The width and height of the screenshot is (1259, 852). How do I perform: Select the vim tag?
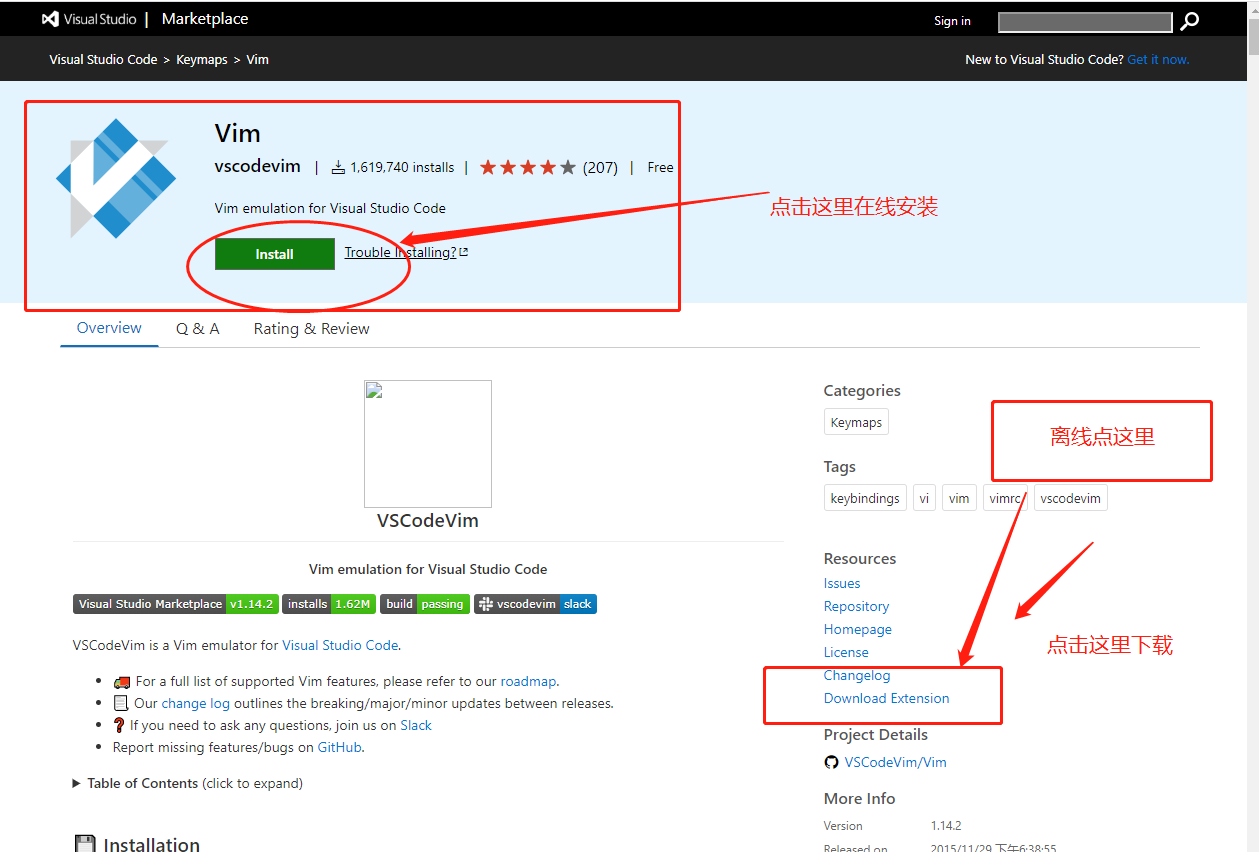coord(959,498)
